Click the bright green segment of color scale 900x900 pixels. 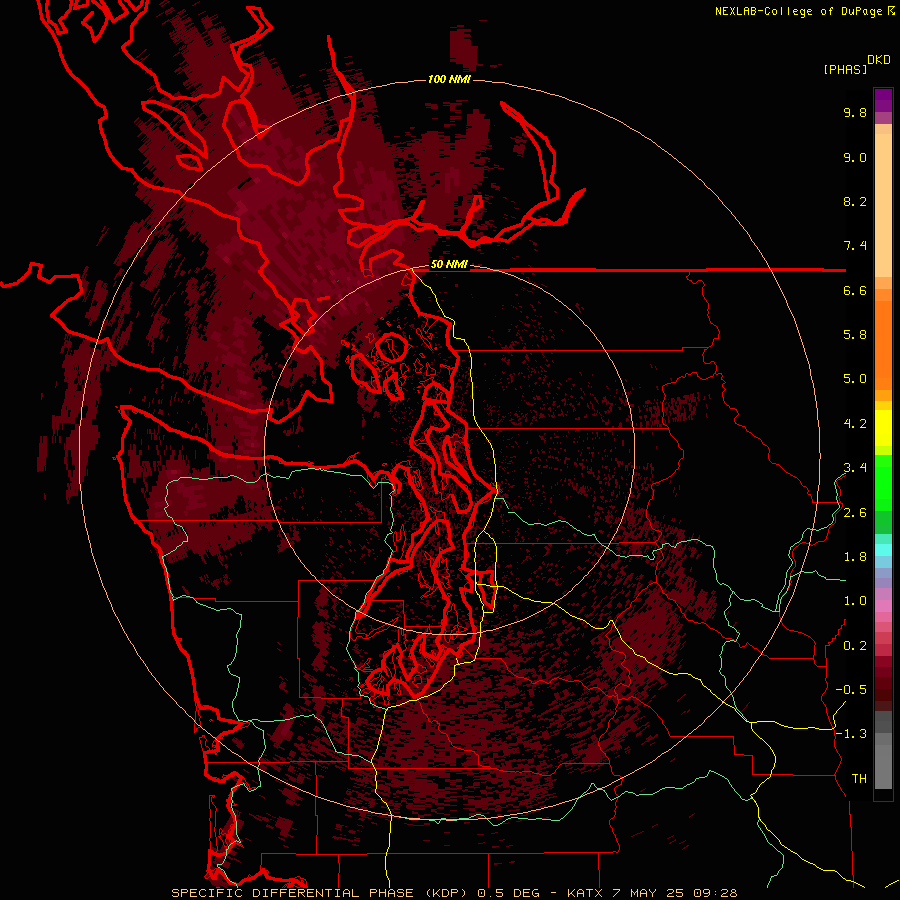tap(883, 483)
